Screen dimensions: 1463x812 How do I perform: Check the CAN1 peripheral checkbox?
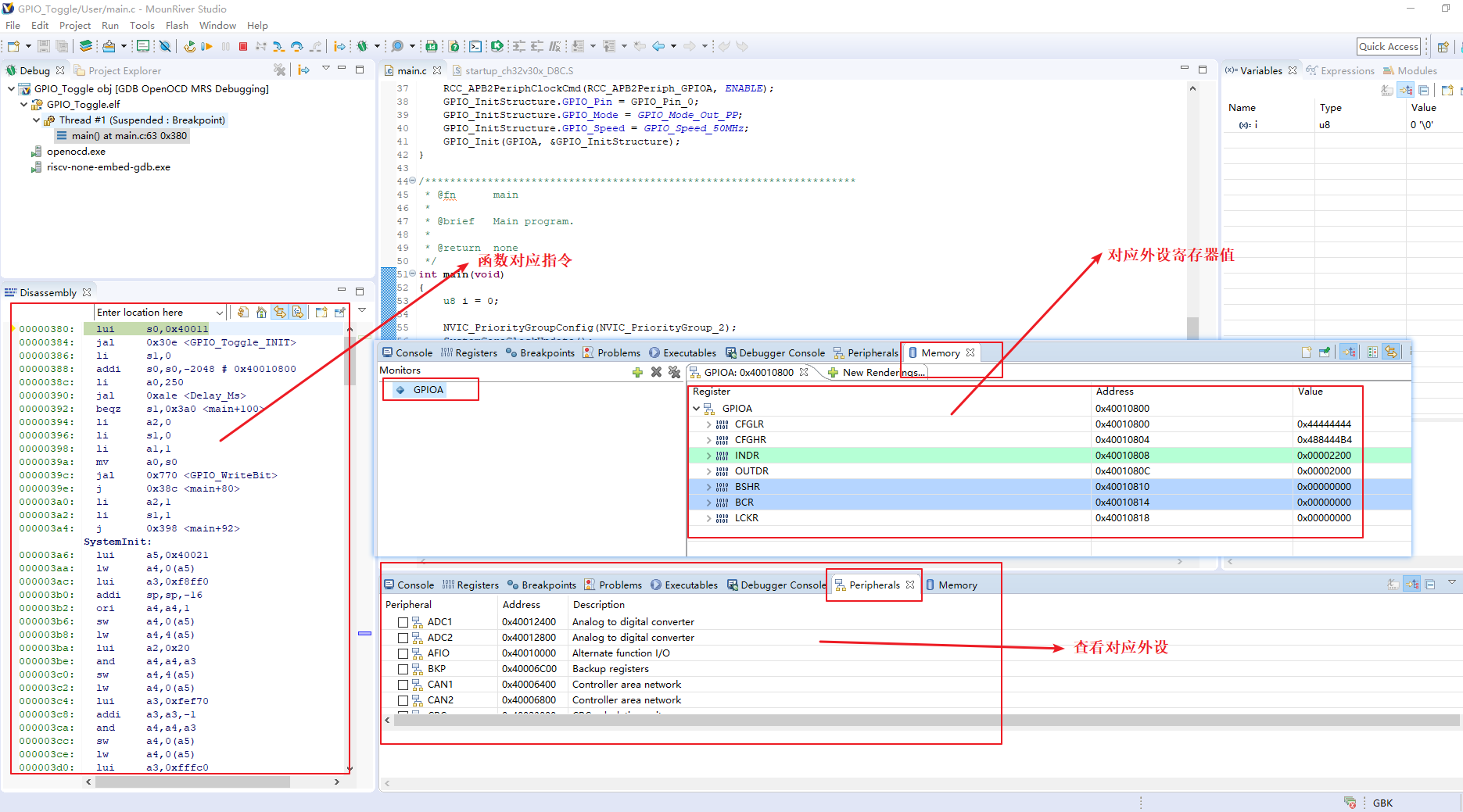pos(403,685)
